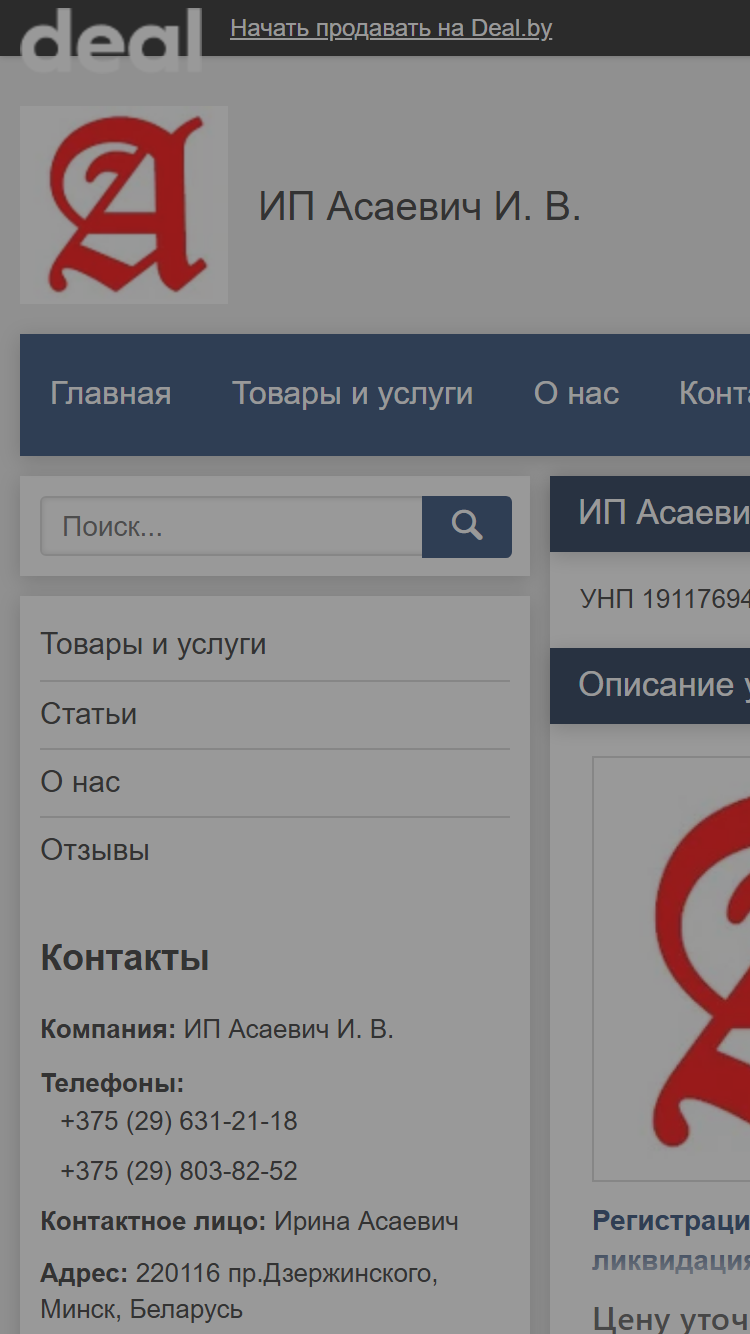
Task: Click the search magnifier button
Action: 467,526
